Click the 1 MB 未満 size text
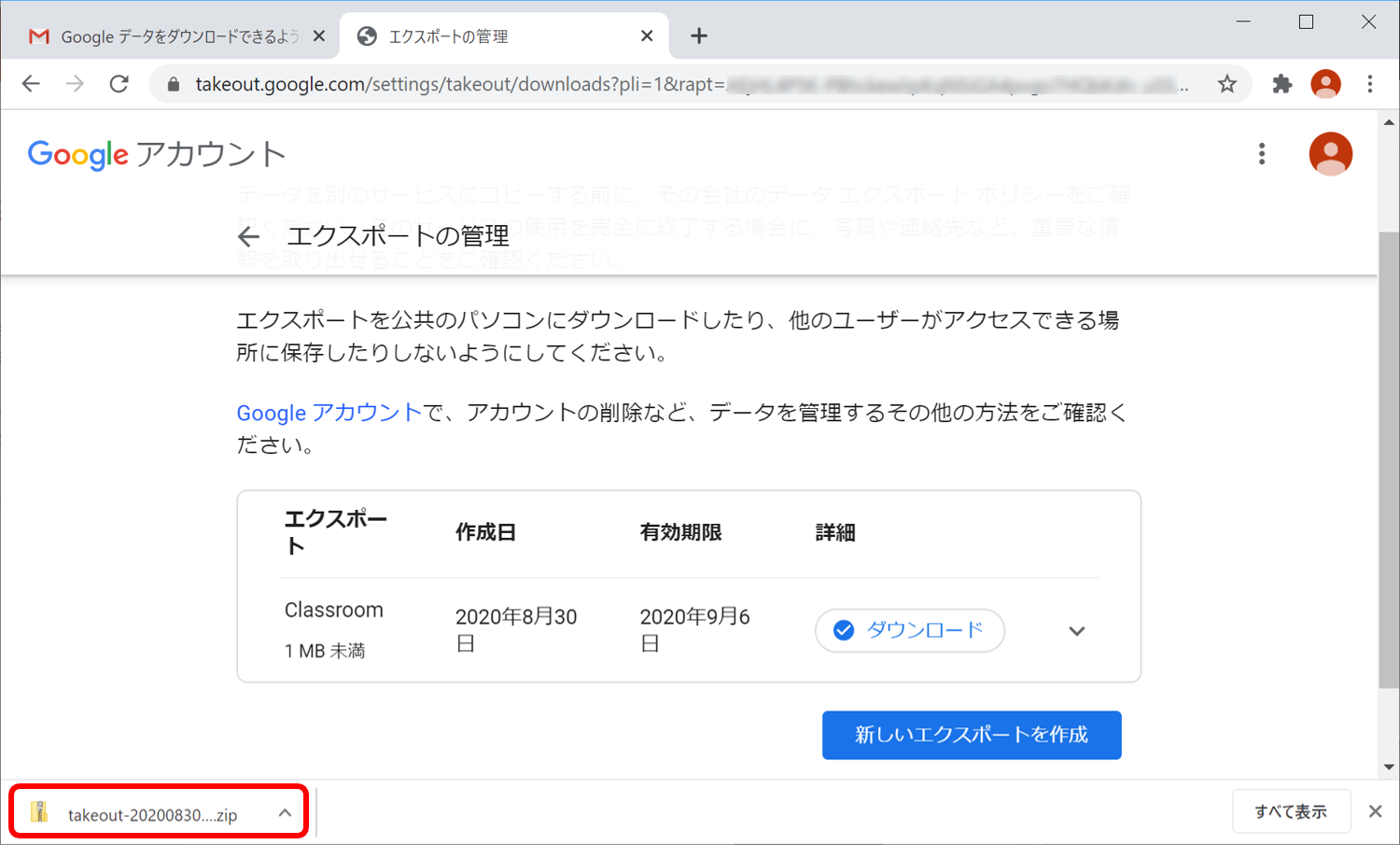Screen dimensions: 1400x845 coord(325,651)
